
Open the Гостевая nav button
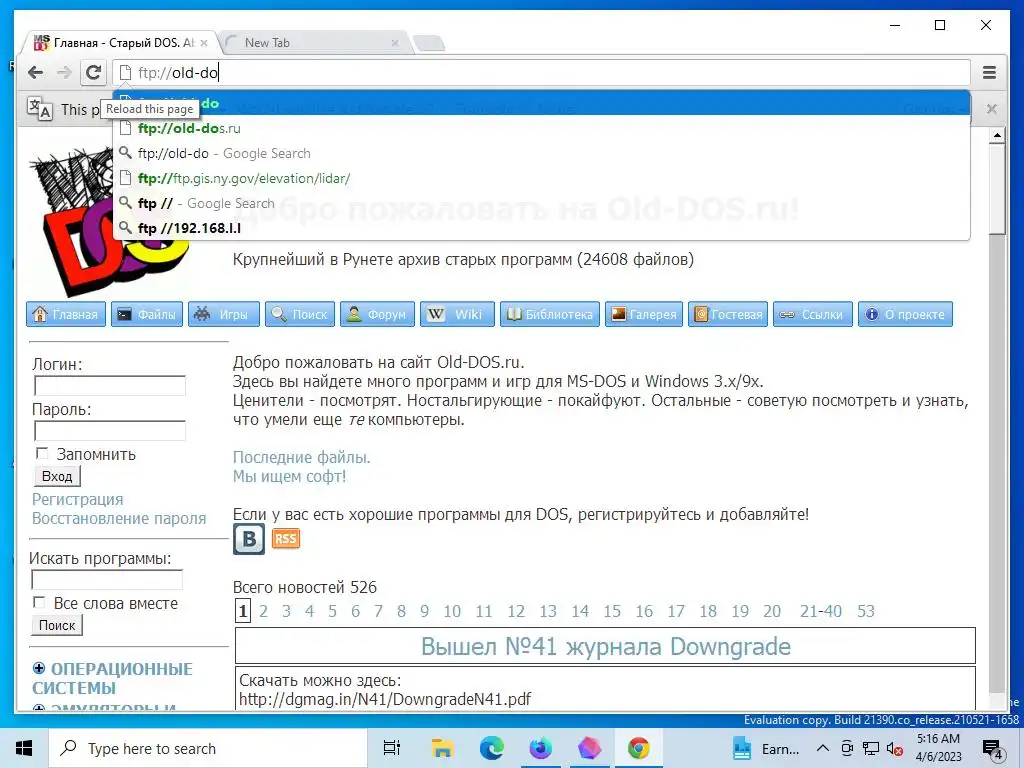click(x=728, y=314)
